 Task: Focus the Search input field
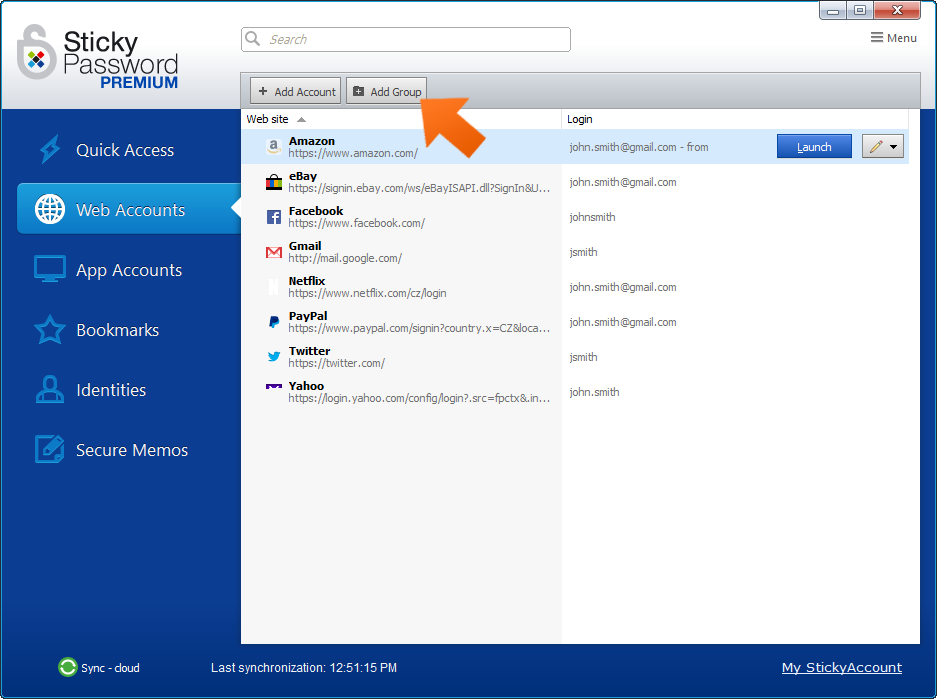point(406,39)
